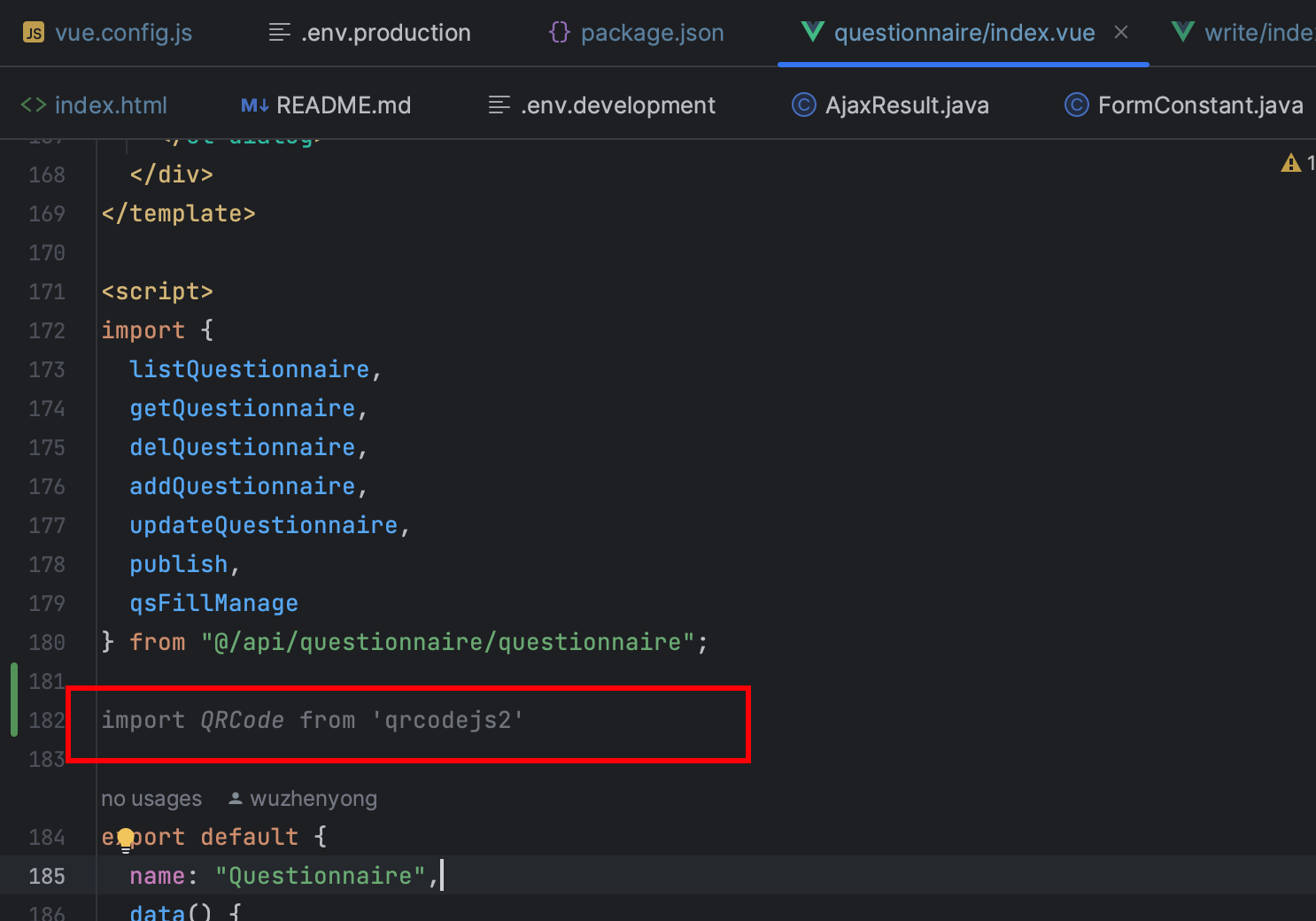Image resolution: width=1316 pixels, height=921 pixels.
Task: Close the questionnaire/index.vue tab
Action: pyautogui.click(x=1121, y=32)
